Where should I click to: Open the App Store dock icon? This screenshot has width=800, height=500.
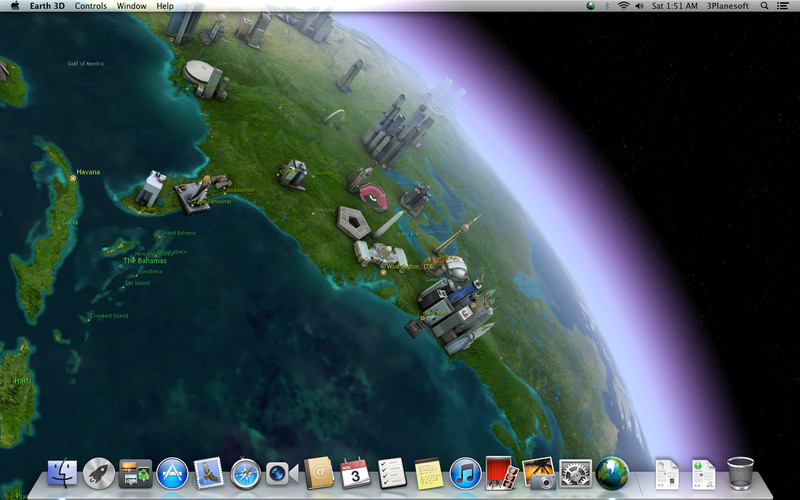pos(172,473)
